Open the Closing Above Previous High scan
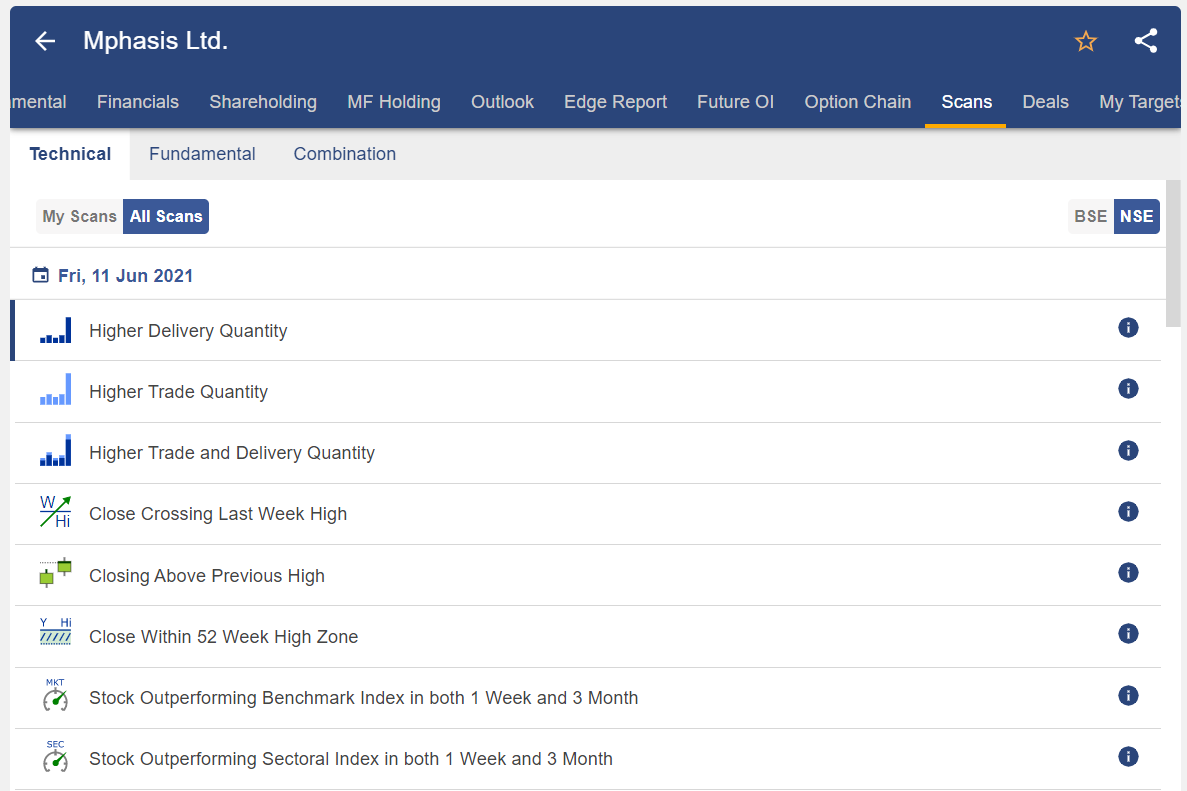 tap(207, 576)
